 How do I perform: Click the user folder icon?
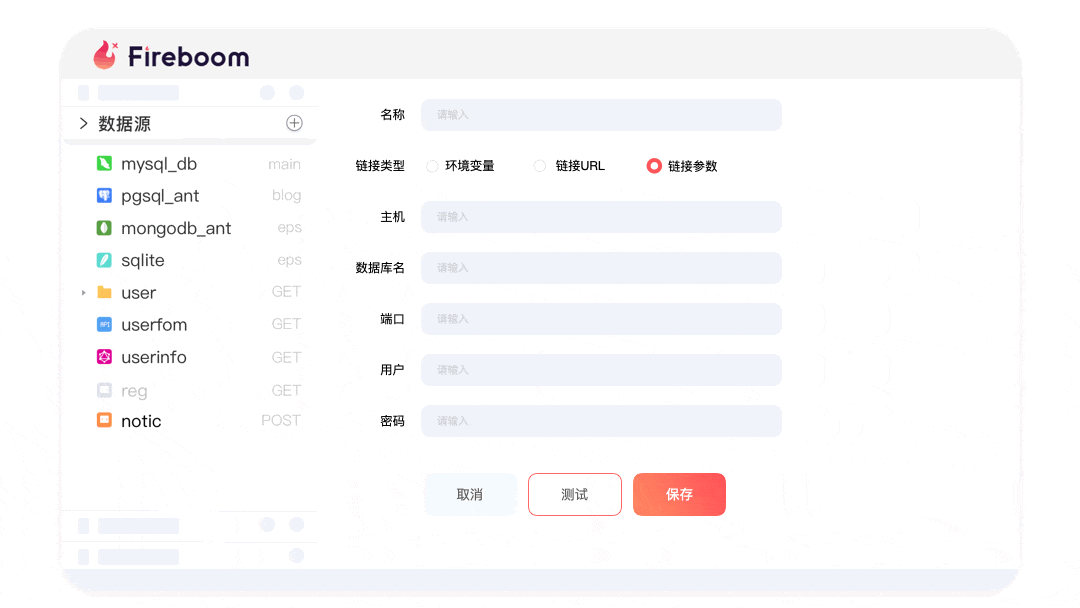point(104,293)
